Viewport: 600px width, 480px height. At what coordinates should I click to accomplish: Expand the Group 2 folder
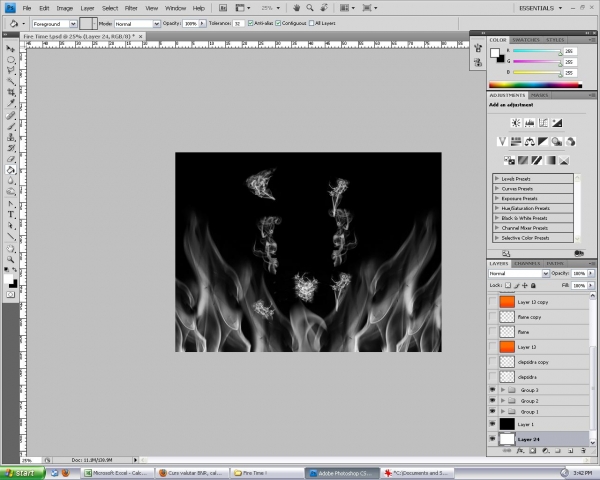coord(503,401)
